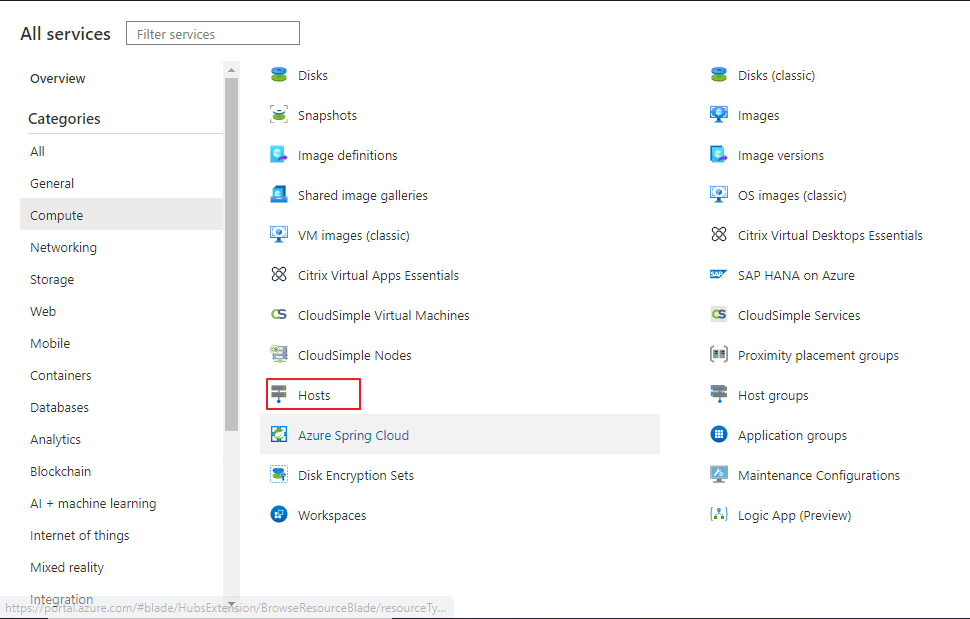The width and height of the screenshot is (970, 619).
Task: Click the Azure Spring Cloud icon
Action: pos(279,435)
